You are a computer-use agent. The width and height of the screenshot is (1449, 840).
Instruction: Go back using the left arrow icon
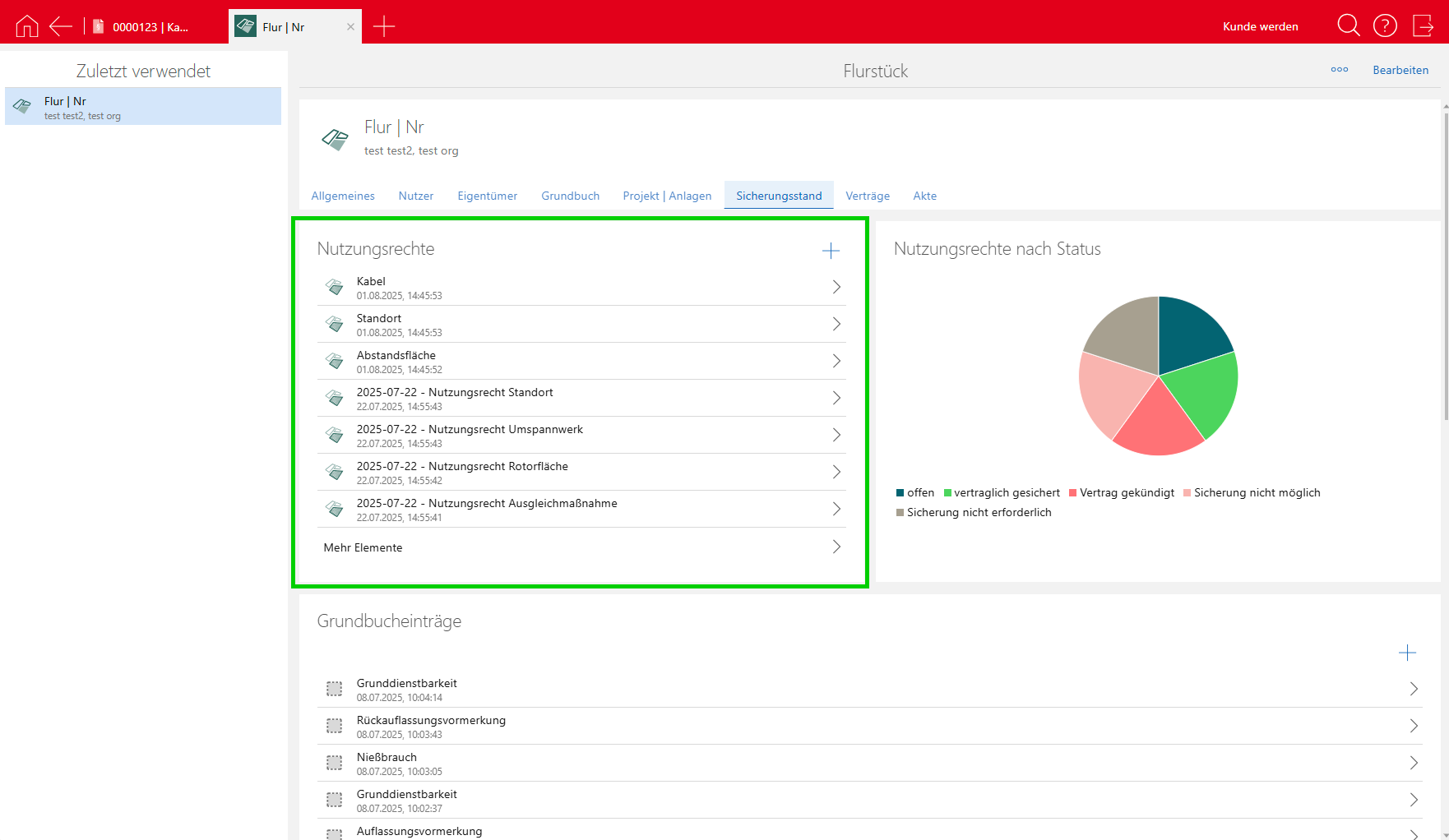pyautogui.click(x=61, y=26)
